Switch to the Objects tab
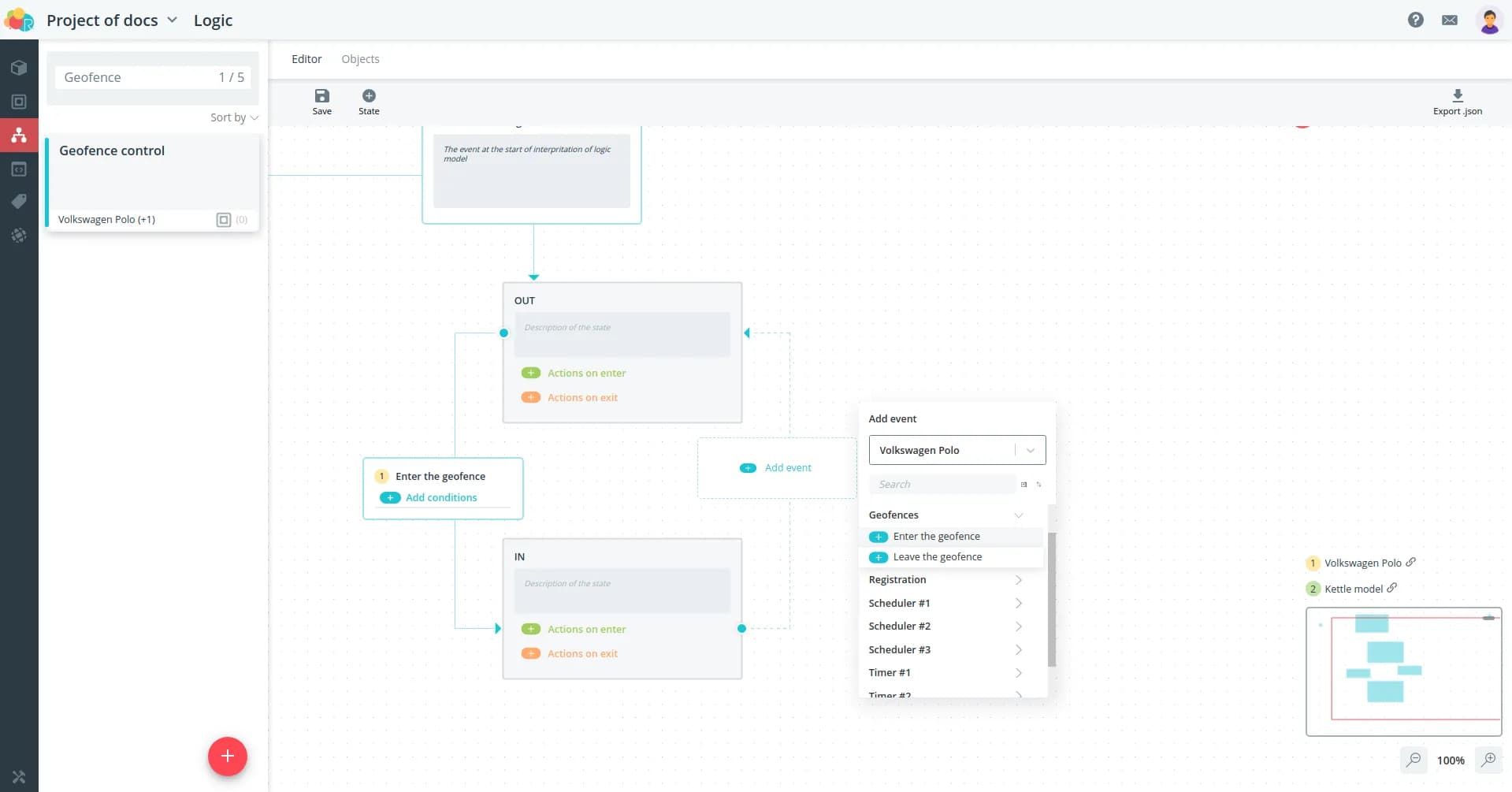This screenshot has width=1512, height=792. [x=360, y=59]
